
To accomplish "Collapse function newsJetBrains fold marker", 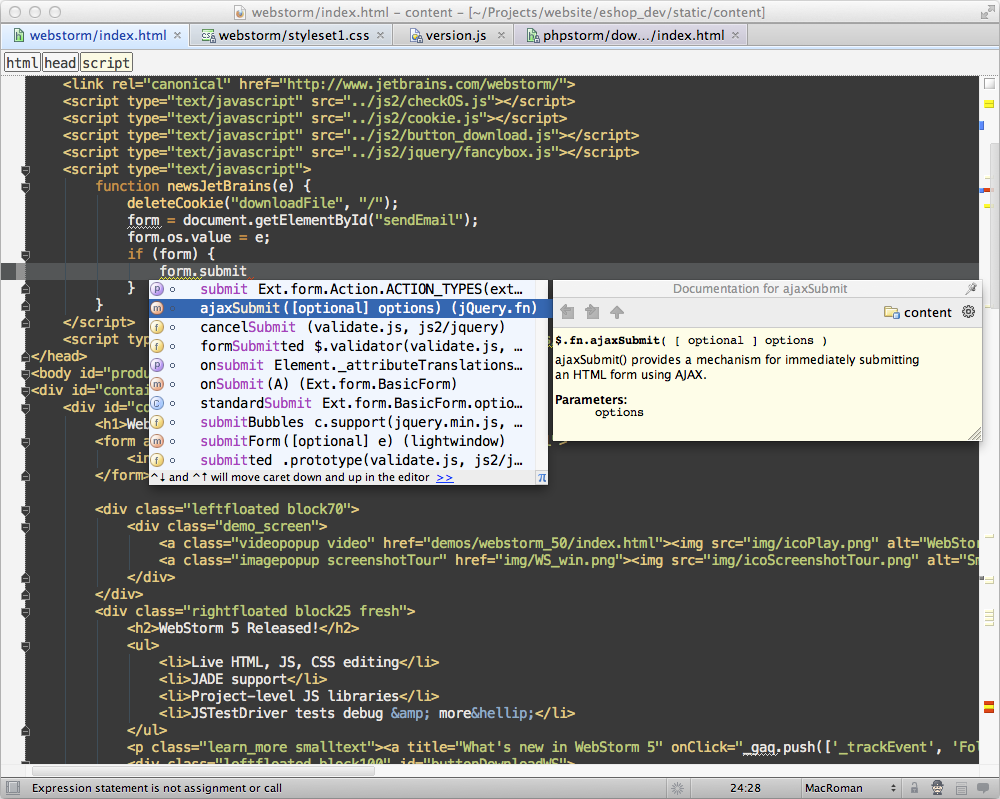I will (26, 187).
